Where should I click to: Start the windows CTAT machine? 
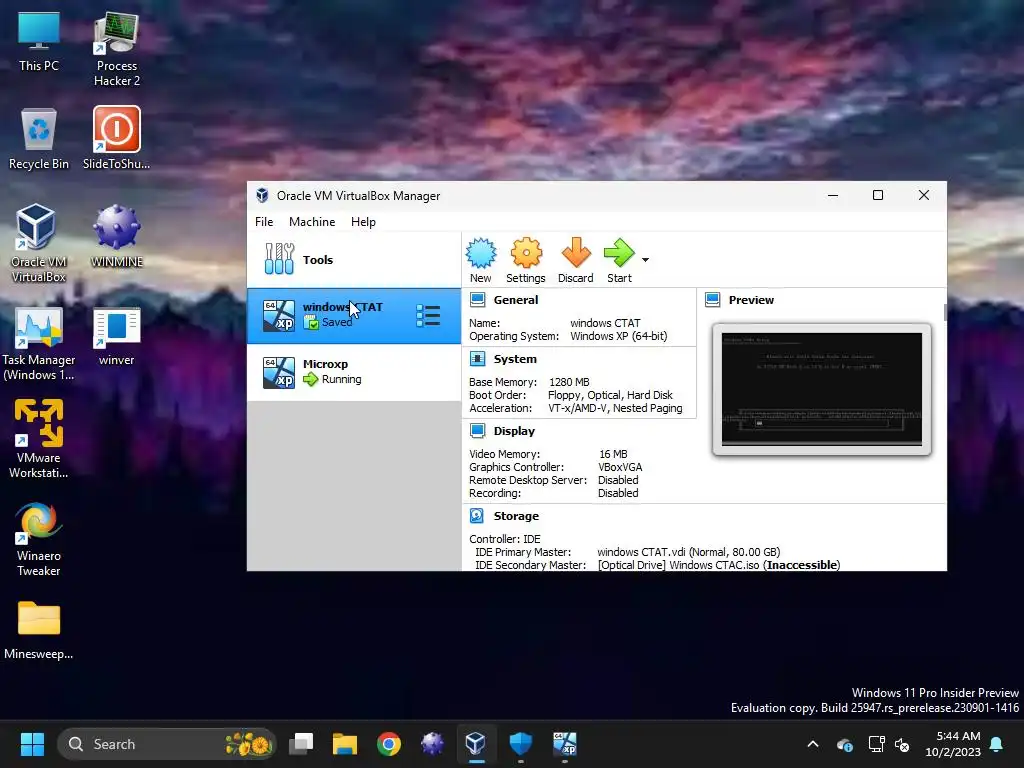619,261
